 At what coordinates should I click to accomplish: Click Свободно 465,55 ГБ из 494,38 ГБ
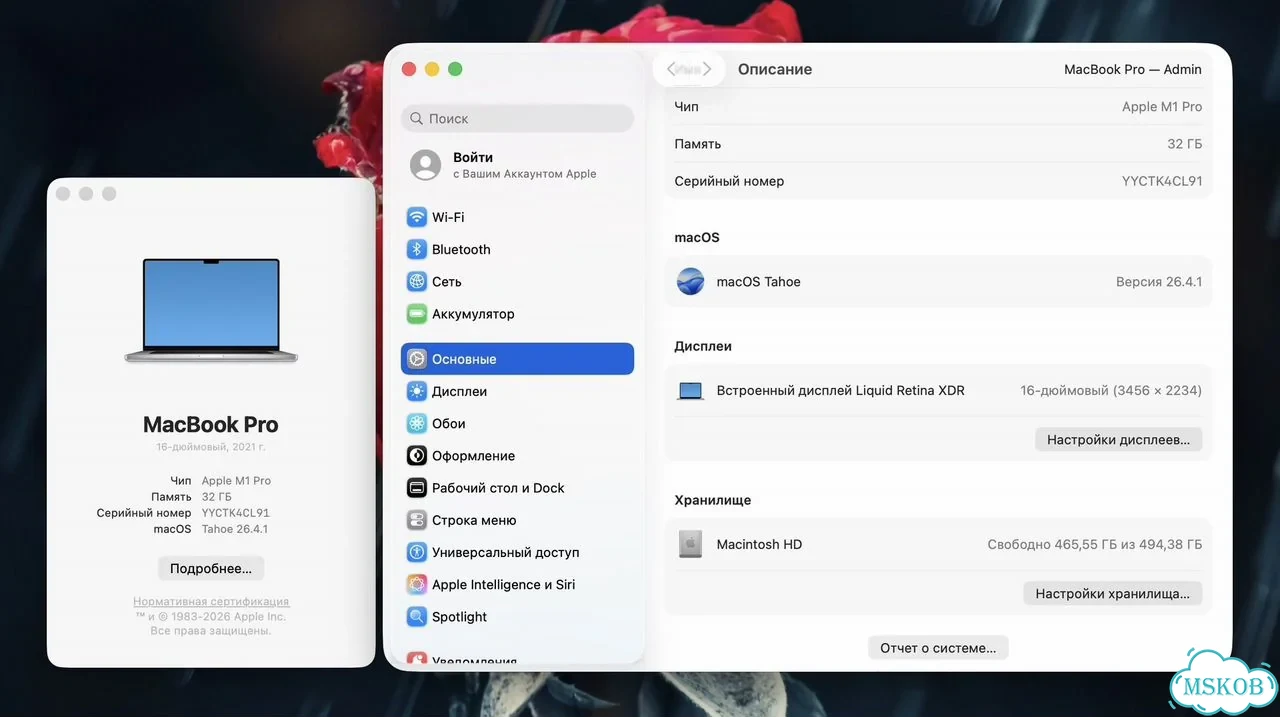click(x=1095, y=544)
